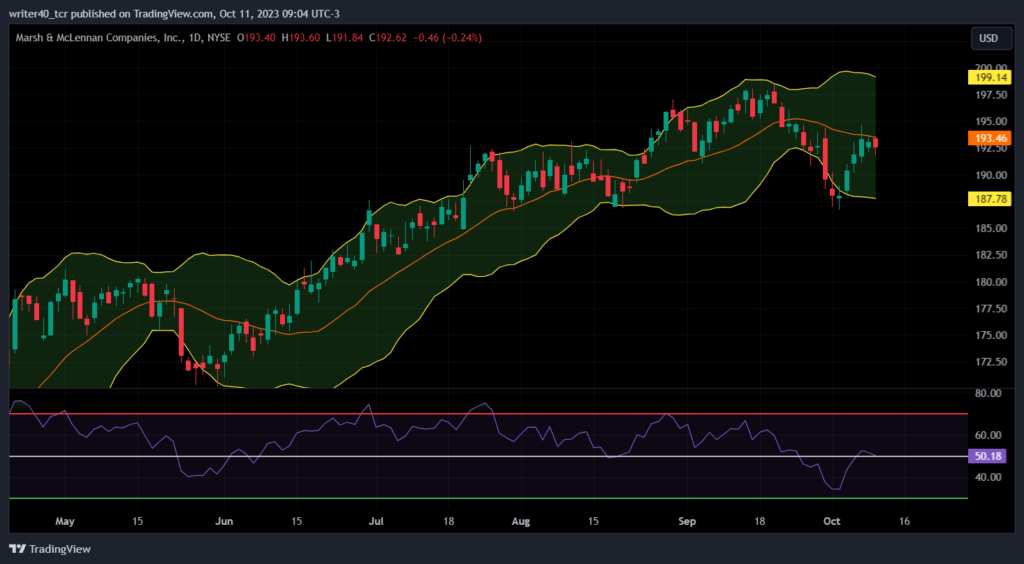Click the 200.00 price axis label
This screenshot has height=564, width=1024.
(989, 68)
